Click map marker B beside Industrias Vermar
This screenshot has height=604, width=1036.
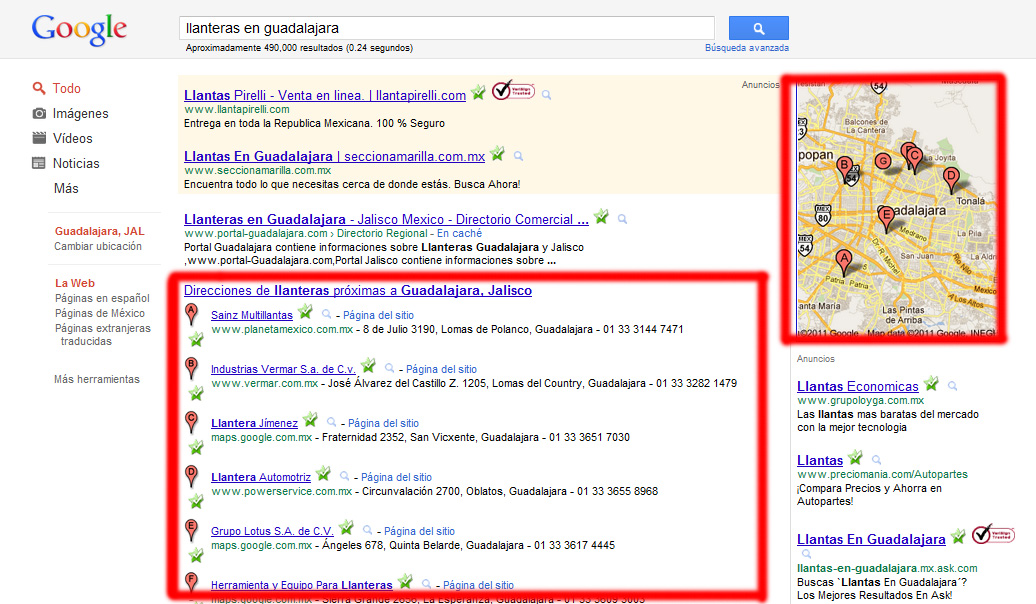[x=191, y=368]
